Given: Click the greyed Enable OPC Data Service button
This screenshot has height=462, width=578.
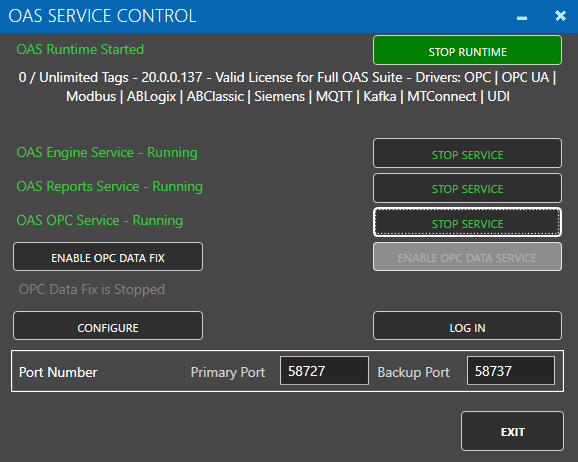Looking at the screenshot, I should 467,257.
